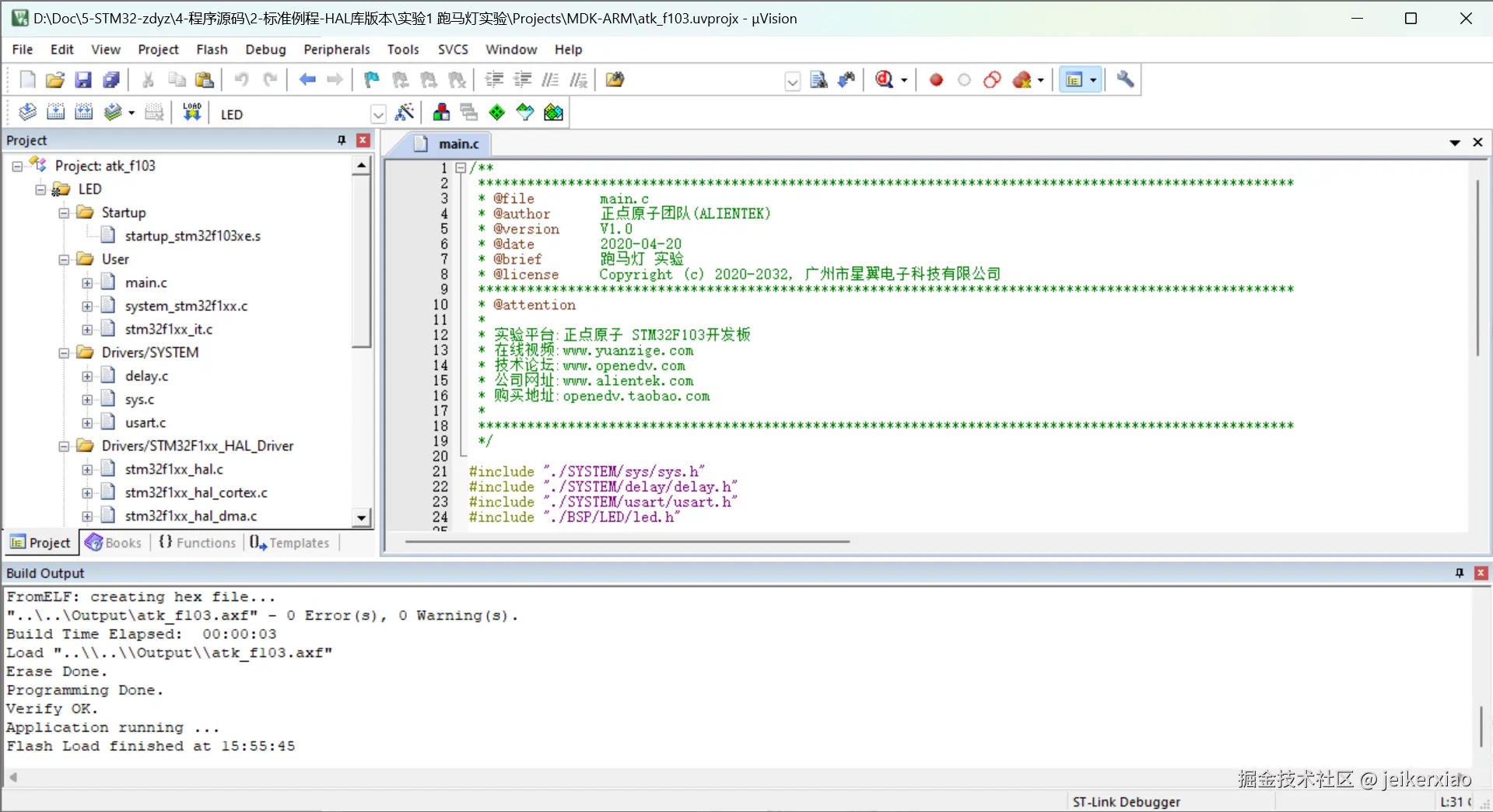Rebuild all target files
The width and height of the screenshot is (1493, 812).
[x=83, y=113]
